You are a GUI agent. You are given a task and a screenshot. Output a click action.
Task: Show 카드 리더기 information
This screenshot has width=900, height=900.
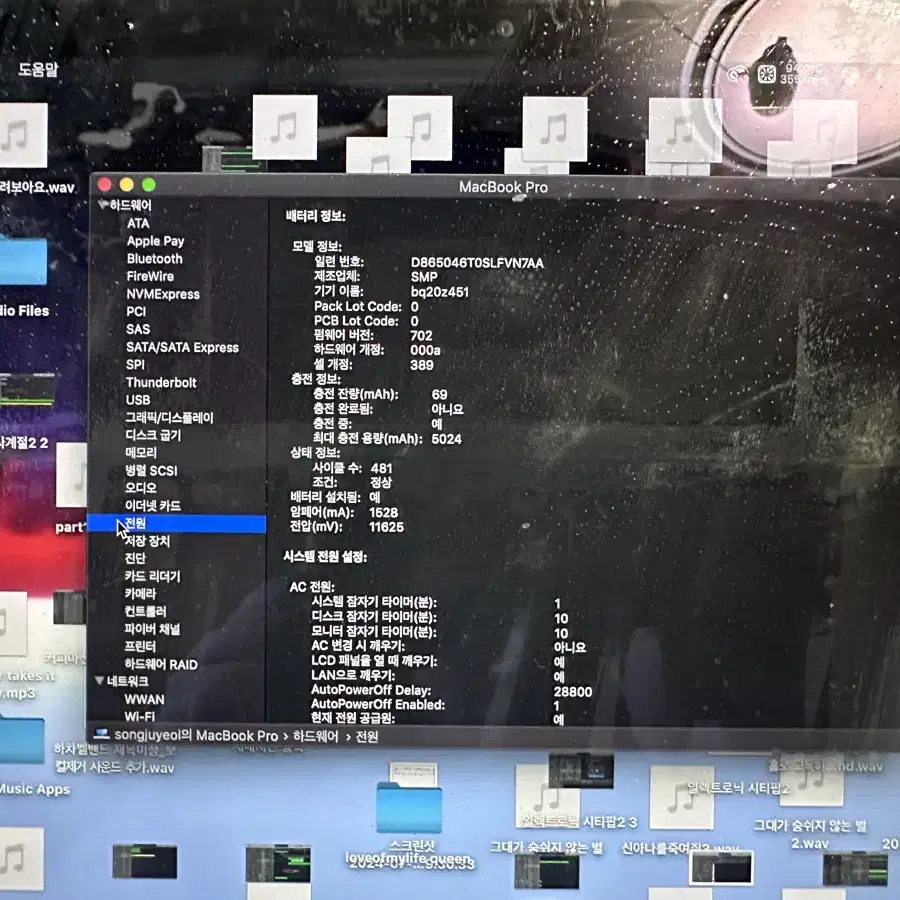153,576
